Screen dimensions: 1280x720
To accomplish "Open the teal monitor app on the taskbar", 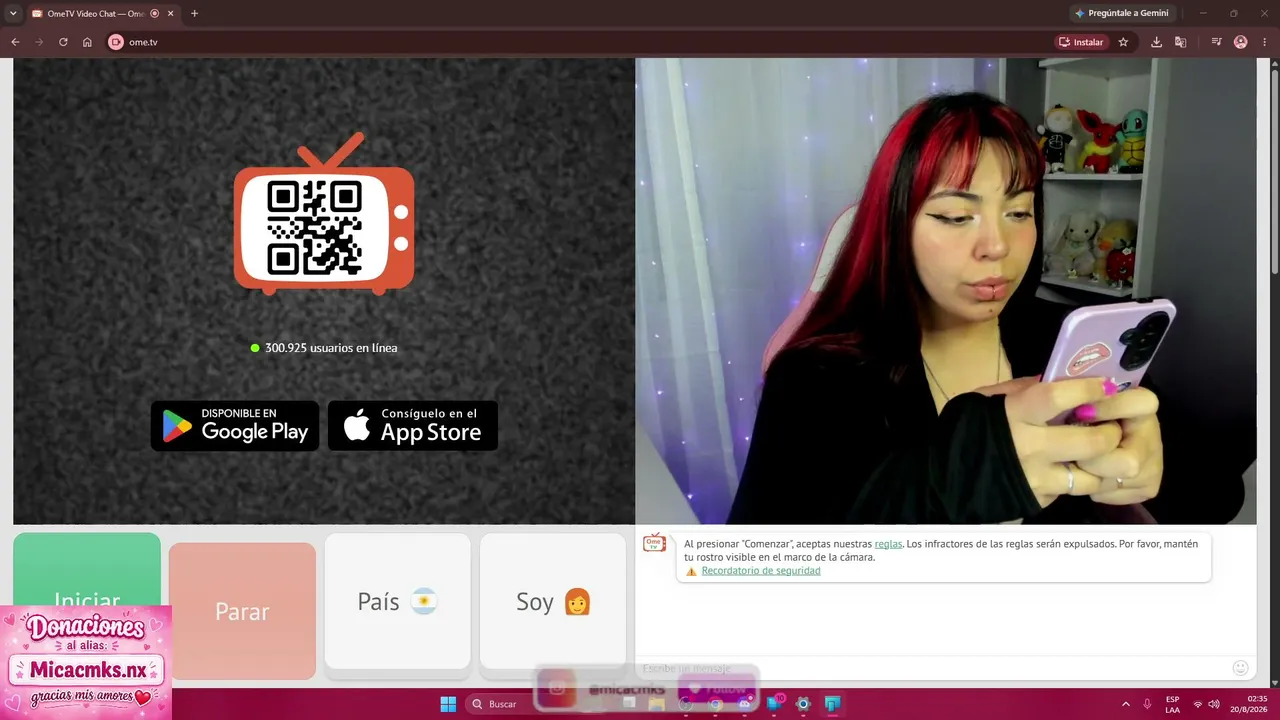I will [x=832, y=704].
